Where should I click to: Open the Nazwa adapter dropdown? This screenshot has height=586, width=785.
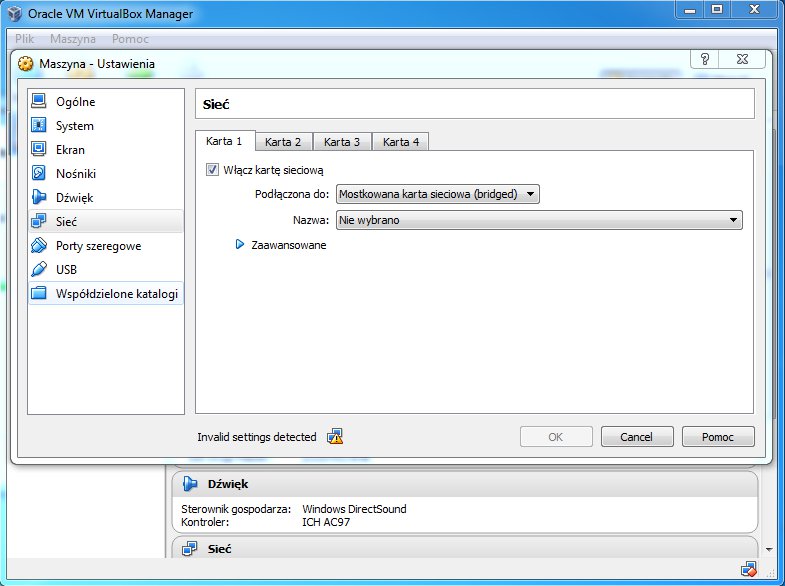coord(539,220)
